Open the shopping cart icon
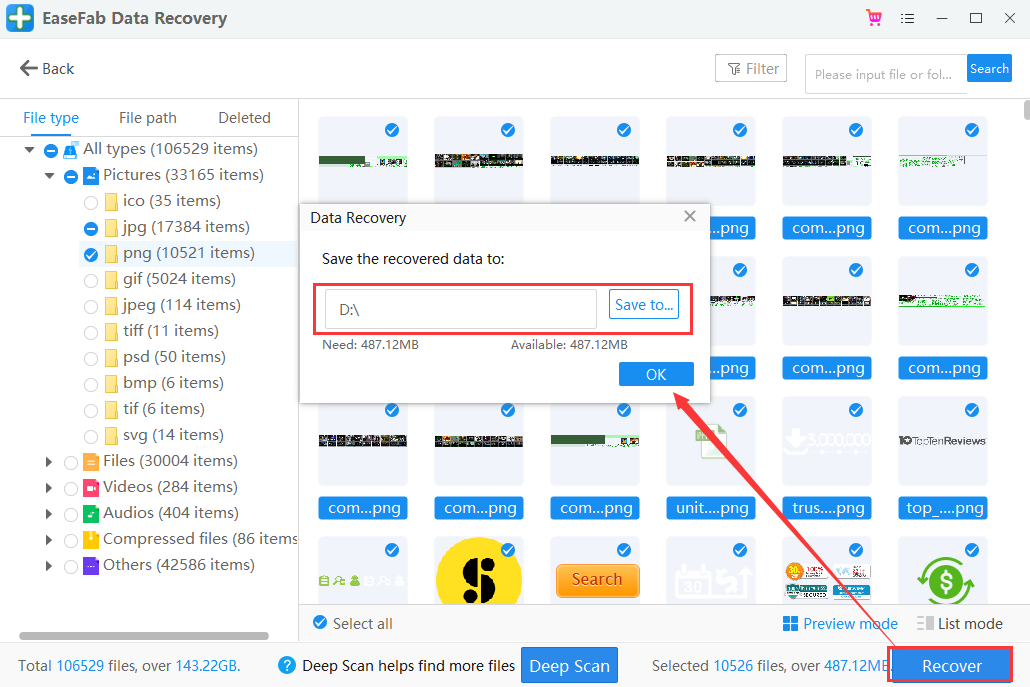This screenshot has width=1030, height=687. pyautogui.click(x=874, y=18)
